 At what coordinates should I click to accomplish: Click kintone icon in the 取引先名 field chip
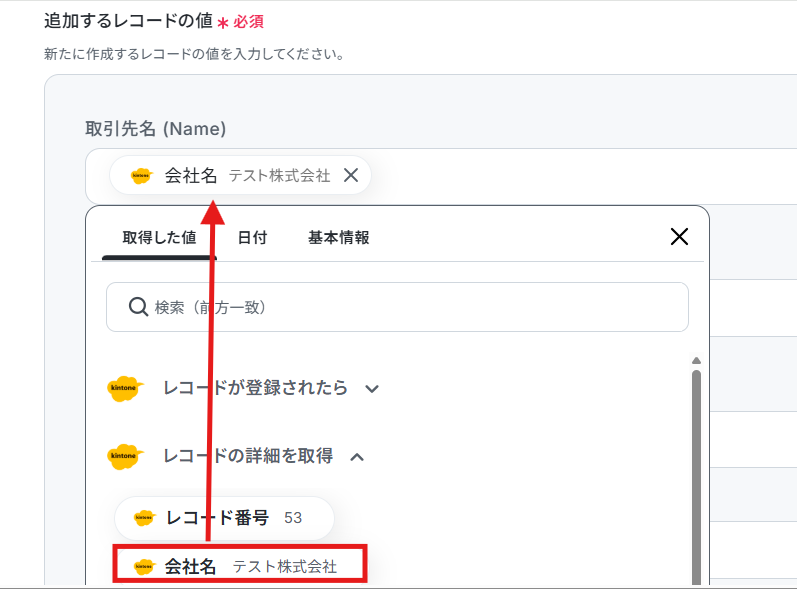[141, 176]
